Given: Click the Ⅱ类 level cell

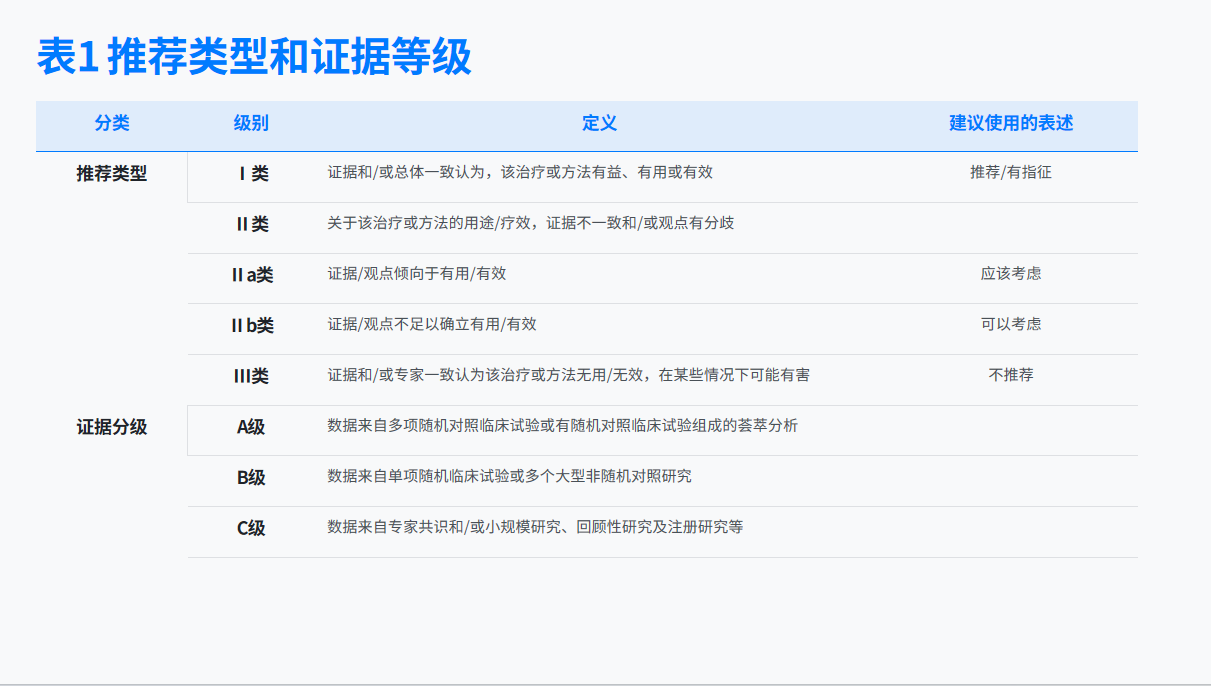Looking at the screenshot, I should pos(251,225).
